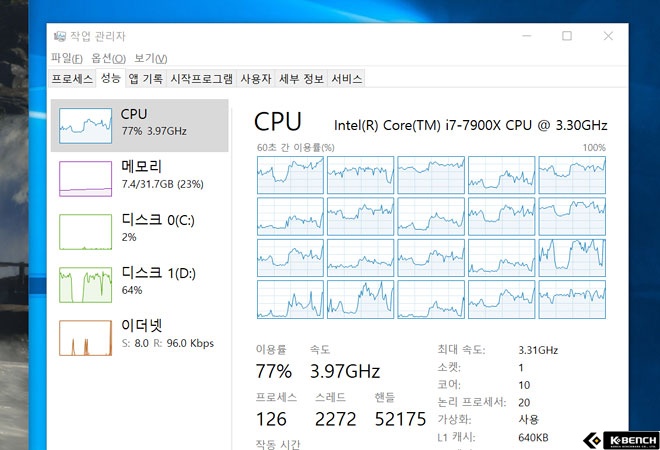Screen dimensions: 660x450
Task: Click the 가상화 value 사용
Action: (529, 420)
